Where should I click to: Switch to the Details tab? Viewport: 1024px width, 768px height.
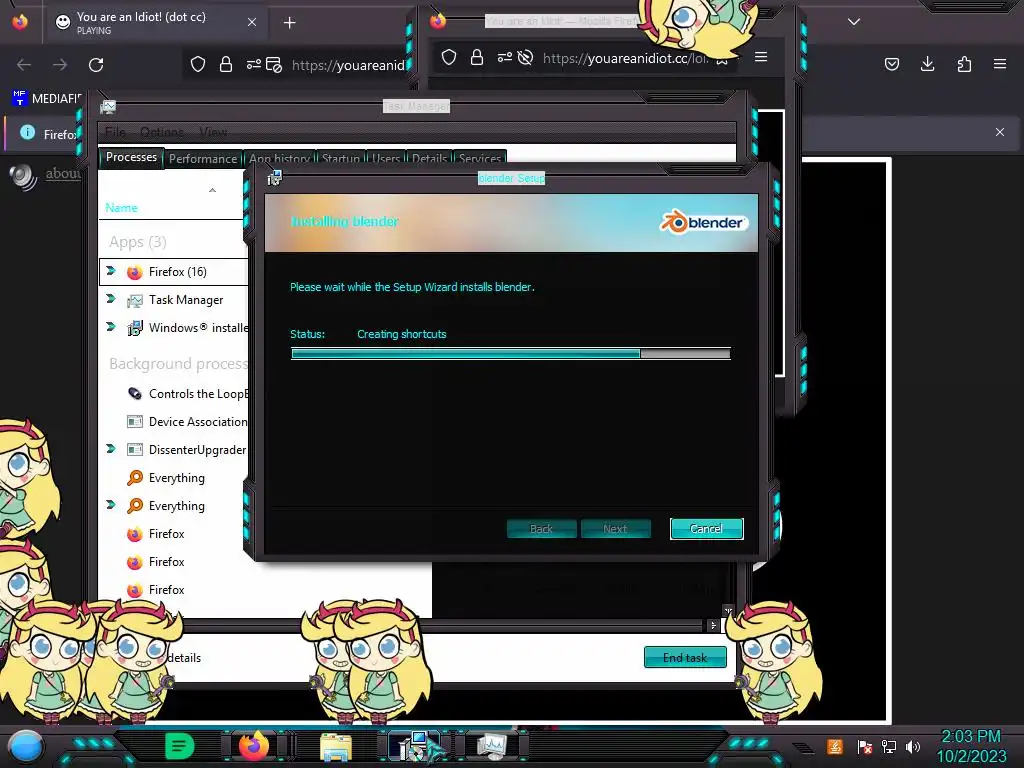[x=429, y=159]
